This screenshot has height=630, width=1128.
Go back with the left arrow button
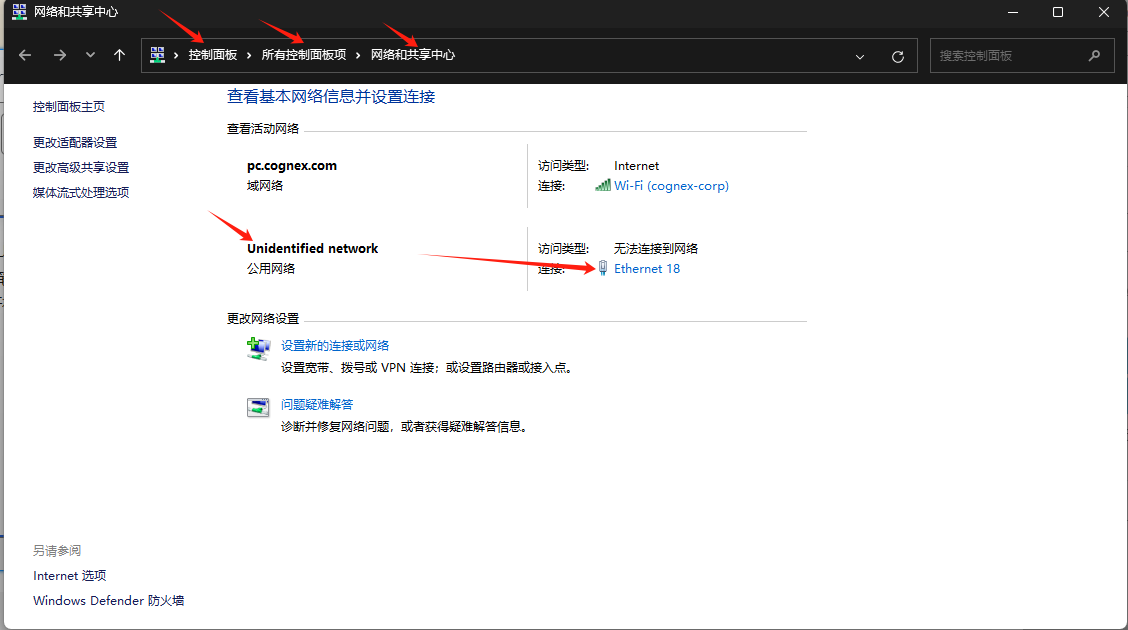pos(25,55)
